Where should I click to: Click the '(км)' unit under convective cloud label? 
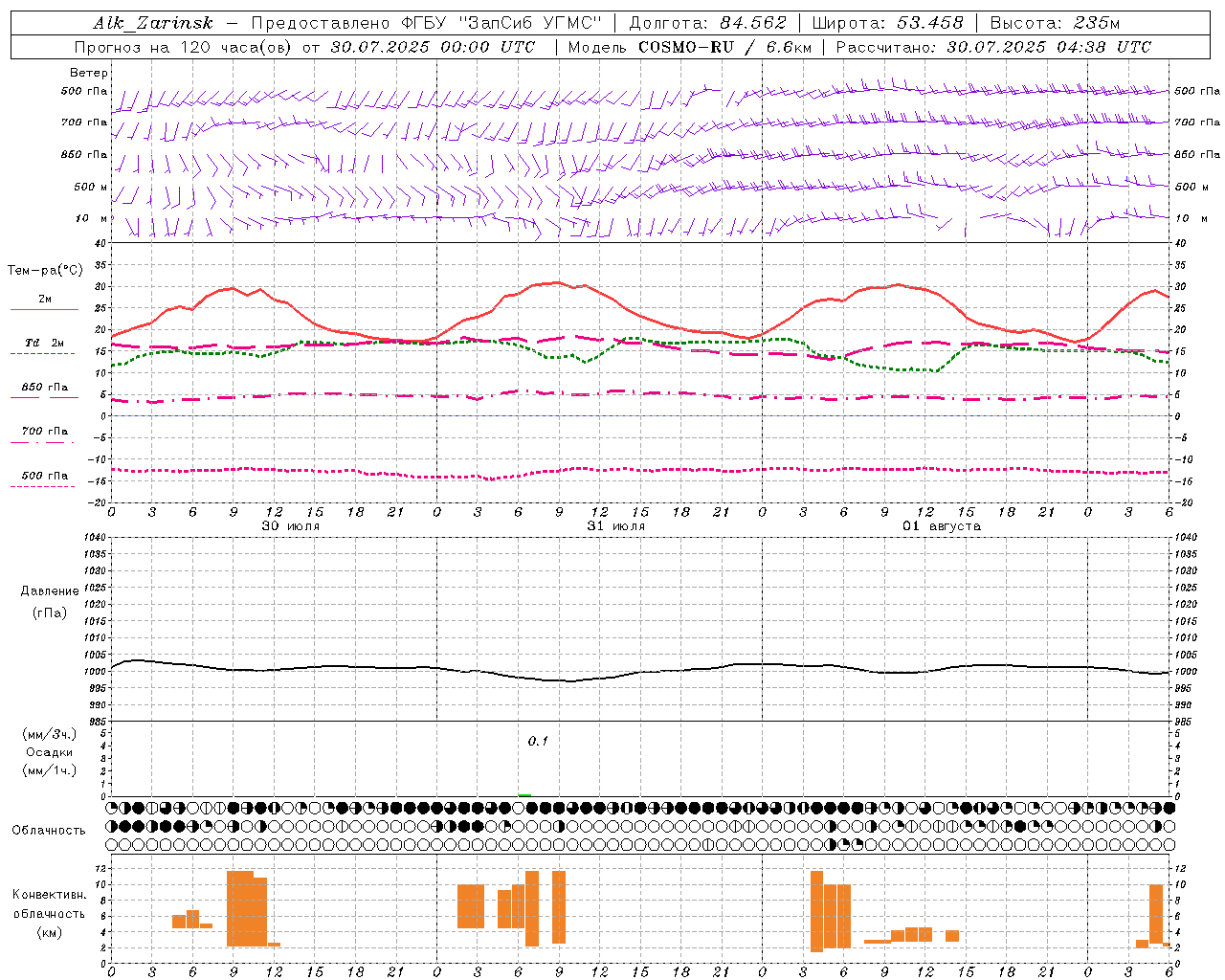(50, 932)
